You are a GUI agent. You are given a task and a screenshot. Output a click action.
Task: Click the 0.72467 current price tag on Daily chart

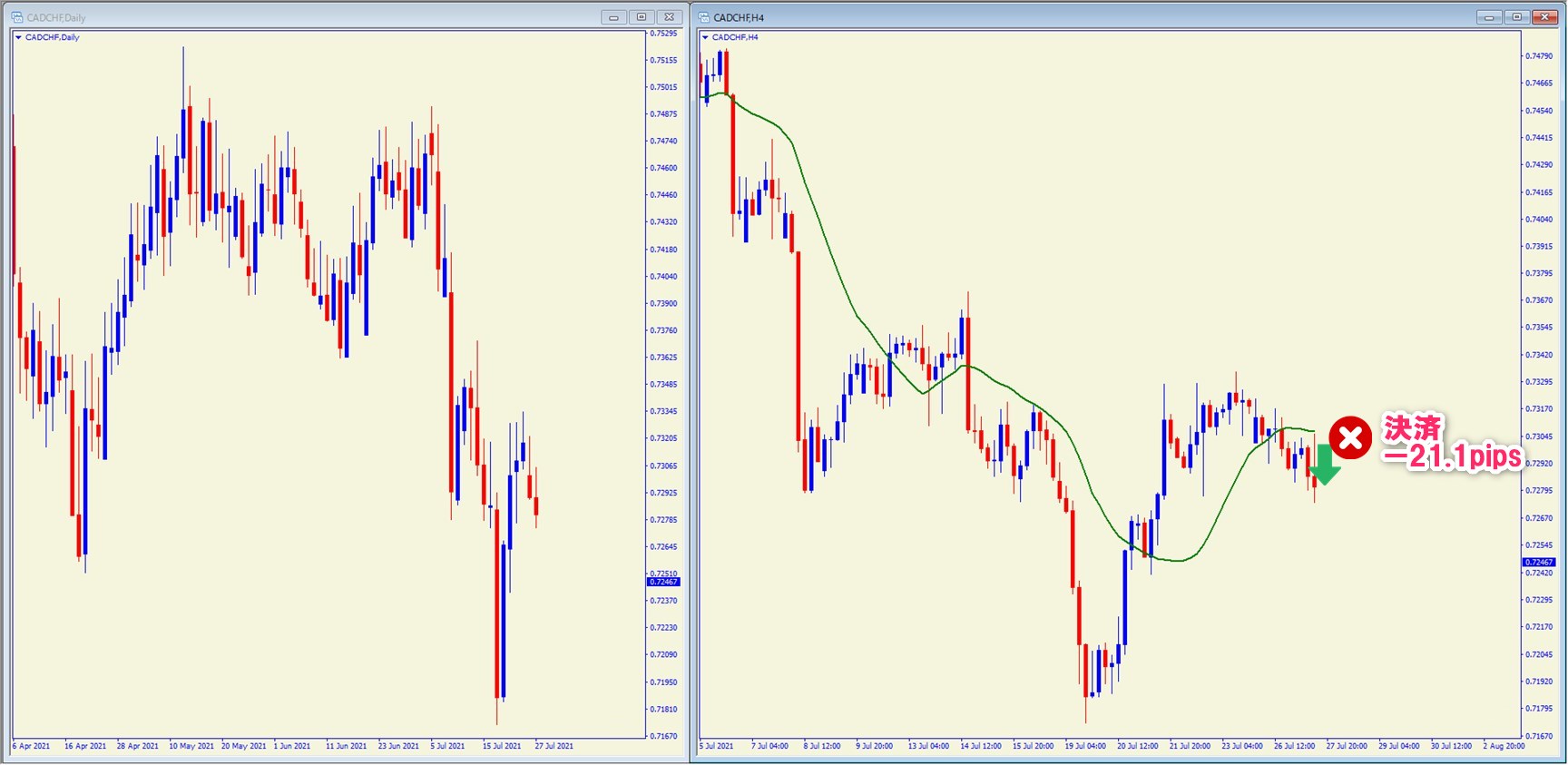click(x=663, y=582)
